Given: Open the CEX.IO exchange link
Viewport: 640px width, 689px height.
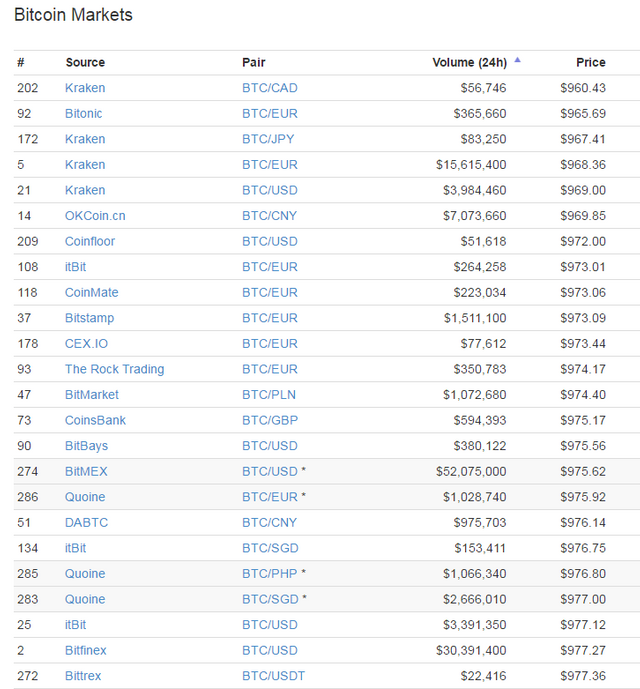Looking at the screenshot, I should click(86, 343).
